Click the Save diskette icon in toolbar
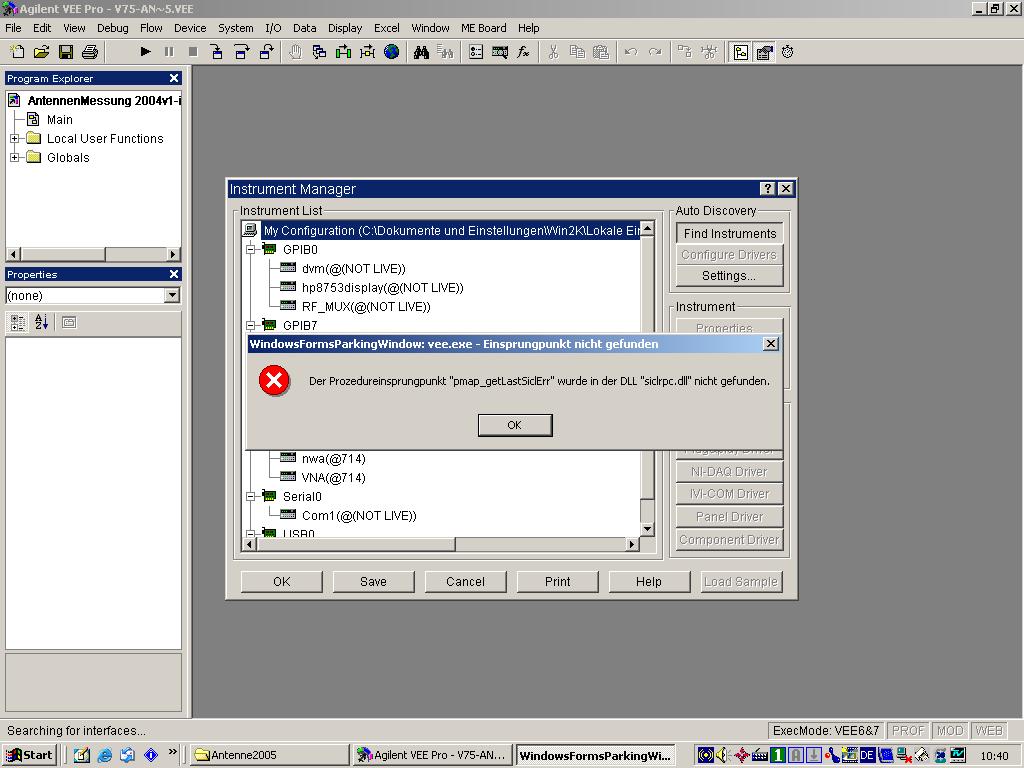Image resolution: width=1024 pixels, height=768 pixels. [65, 52]
